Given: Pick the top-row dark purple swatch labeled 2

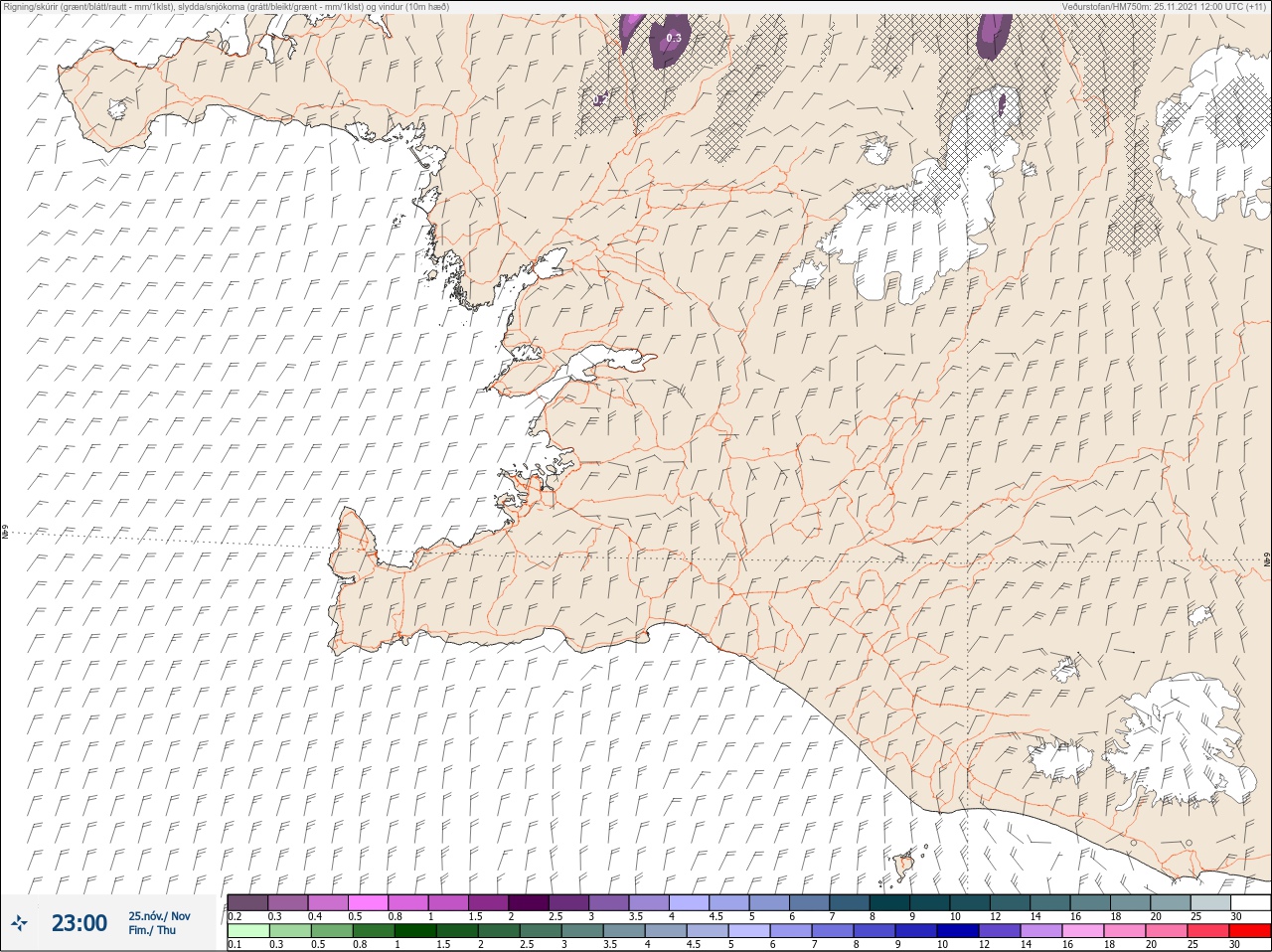Looking at the screenshot, I should pos(529,902).
